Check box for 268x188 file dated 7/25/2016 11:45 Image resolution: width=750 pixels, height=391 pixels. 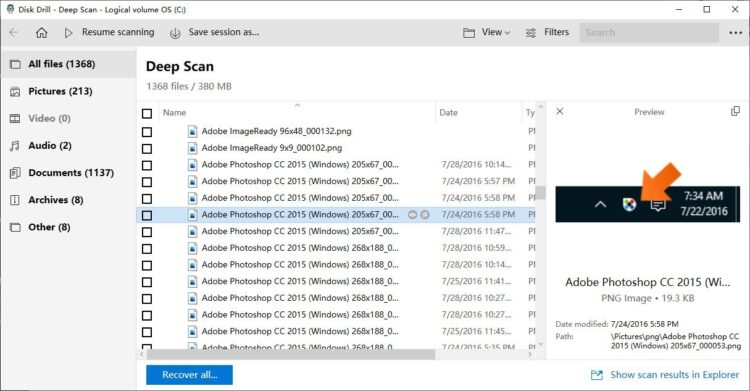(147, 332)
